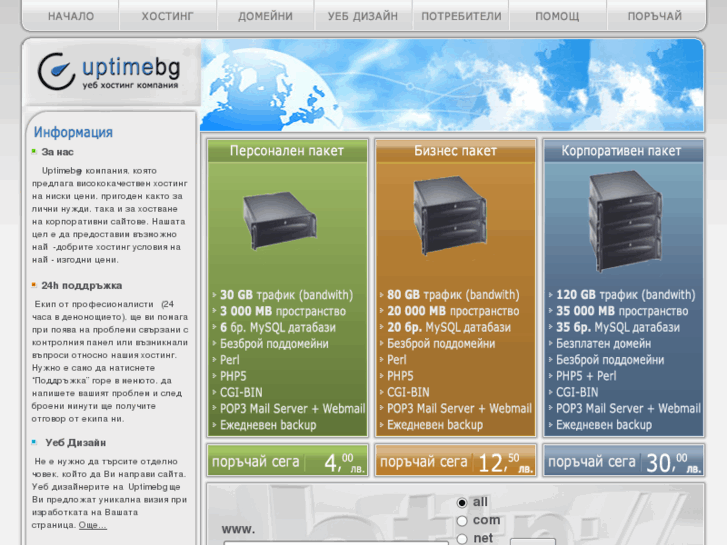Click 'Ежедневен backup' in personal package
Screen dimensions: 727x545
(x=268, y=425)
